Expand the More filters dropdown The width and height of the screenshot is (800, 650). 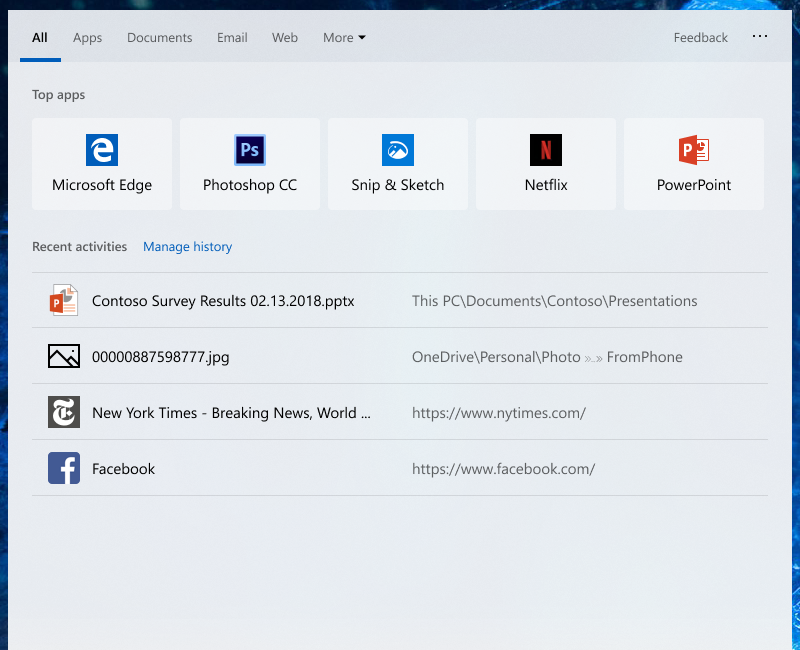coord(343,37)
